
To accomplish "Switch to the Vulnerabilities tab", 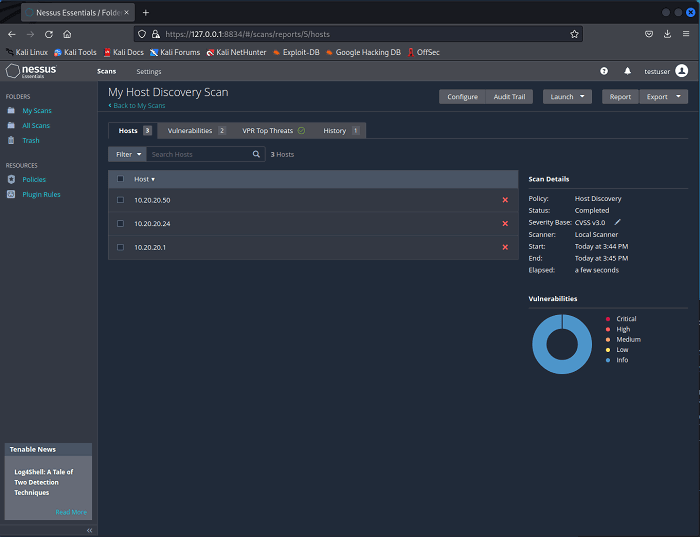I will (196, 131).
